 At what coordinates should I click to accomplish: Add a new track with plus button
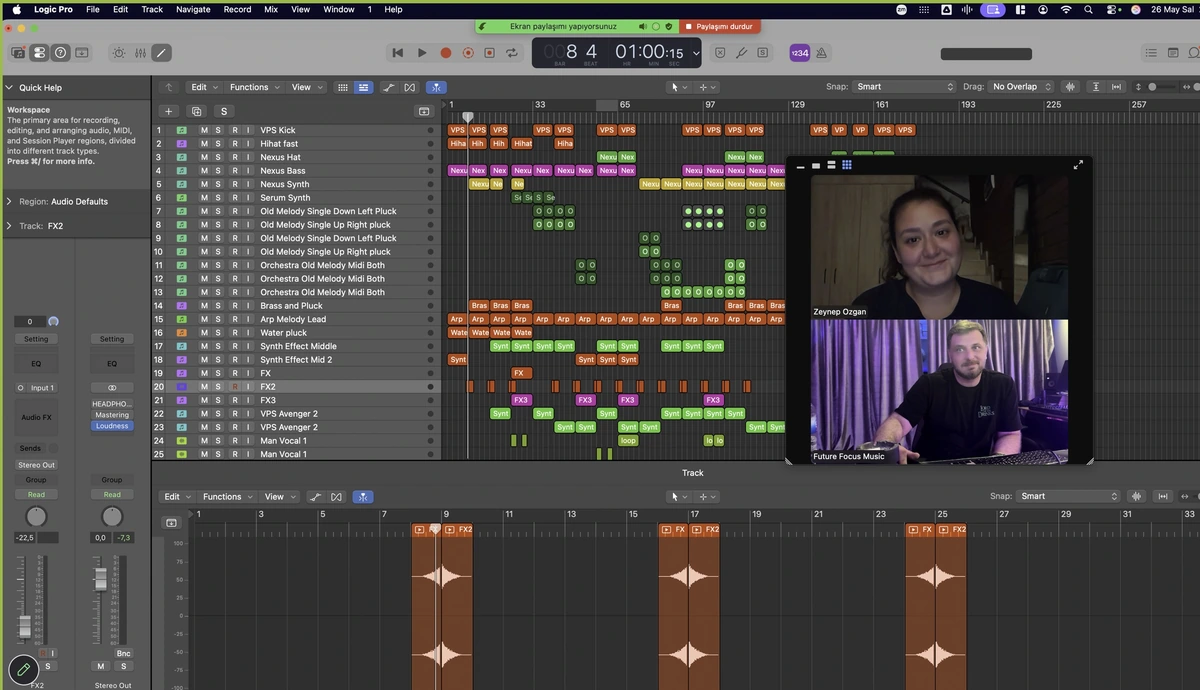point(169,111)
